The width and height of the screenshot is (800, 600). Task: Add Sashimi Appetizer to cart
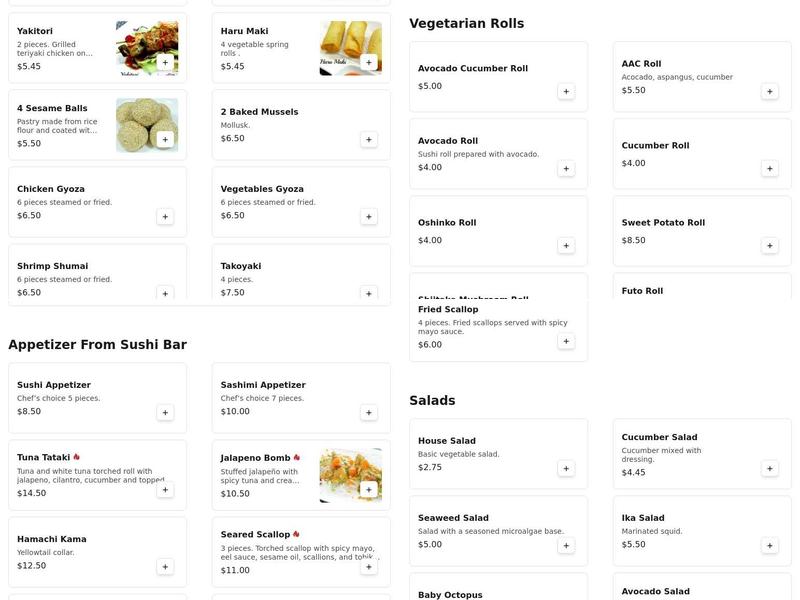(x=369, y=412)
